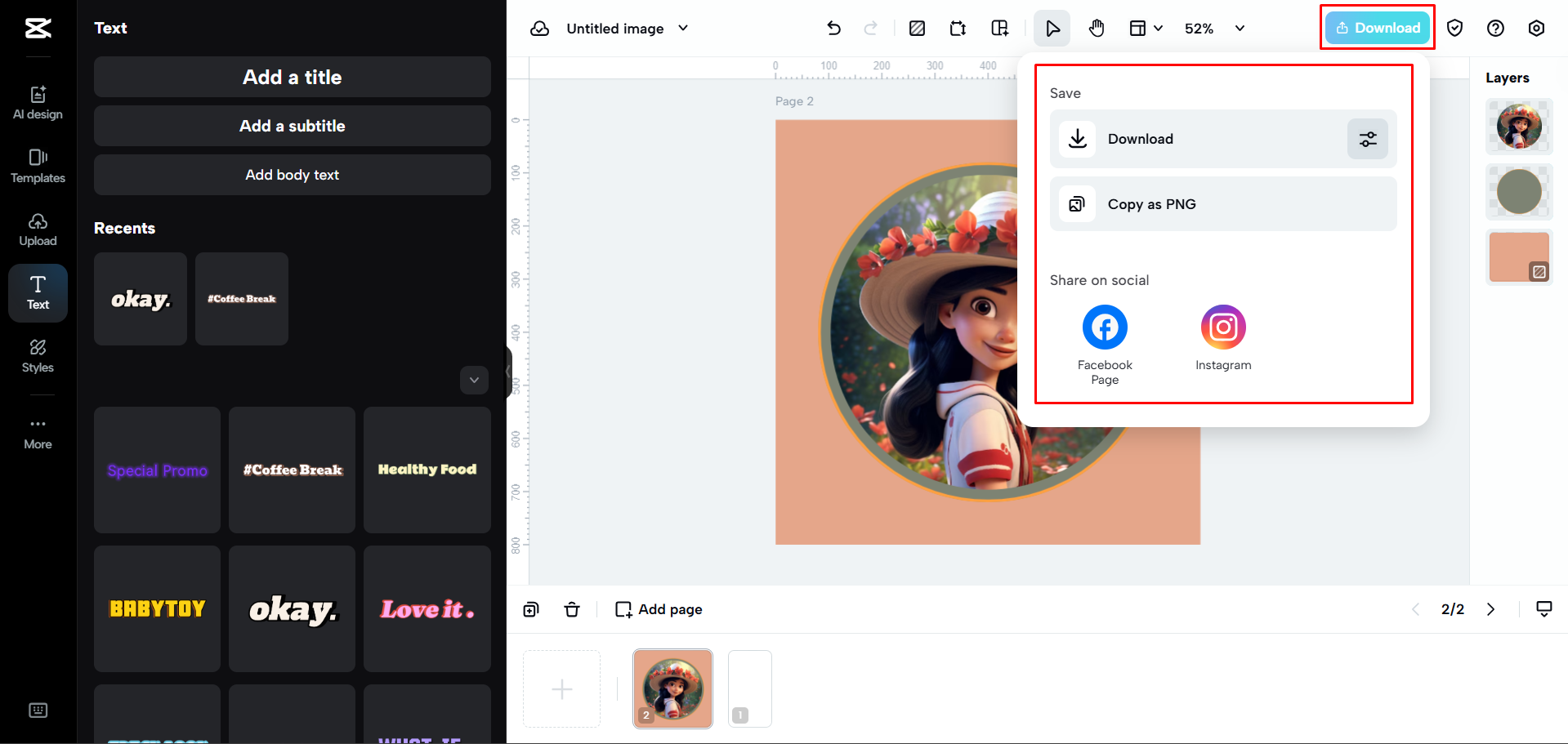This screenshot has width=1568, height=744.
Task: Undo the last action
Action: pyautogui.click(x=833, y=29)
